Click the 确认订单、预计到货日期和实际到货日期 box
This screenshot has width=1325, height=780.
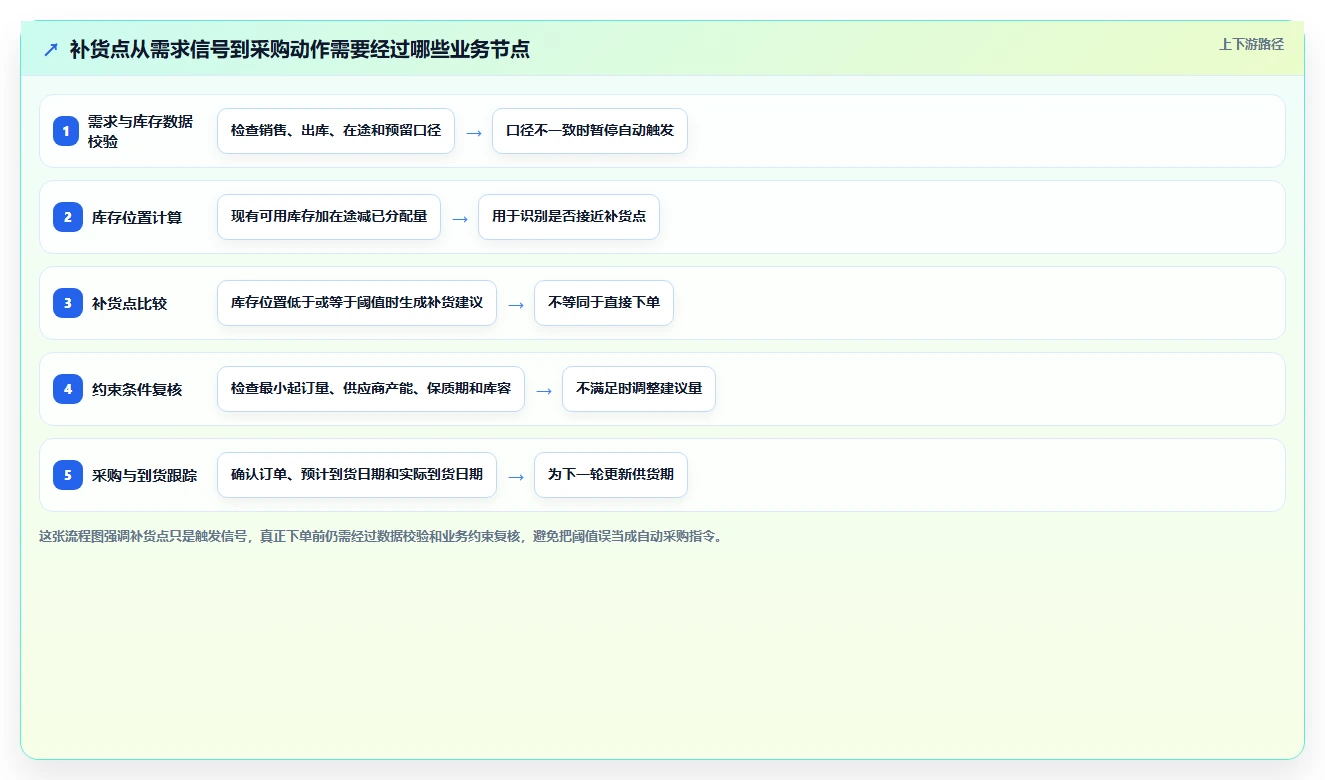[357, 475]
